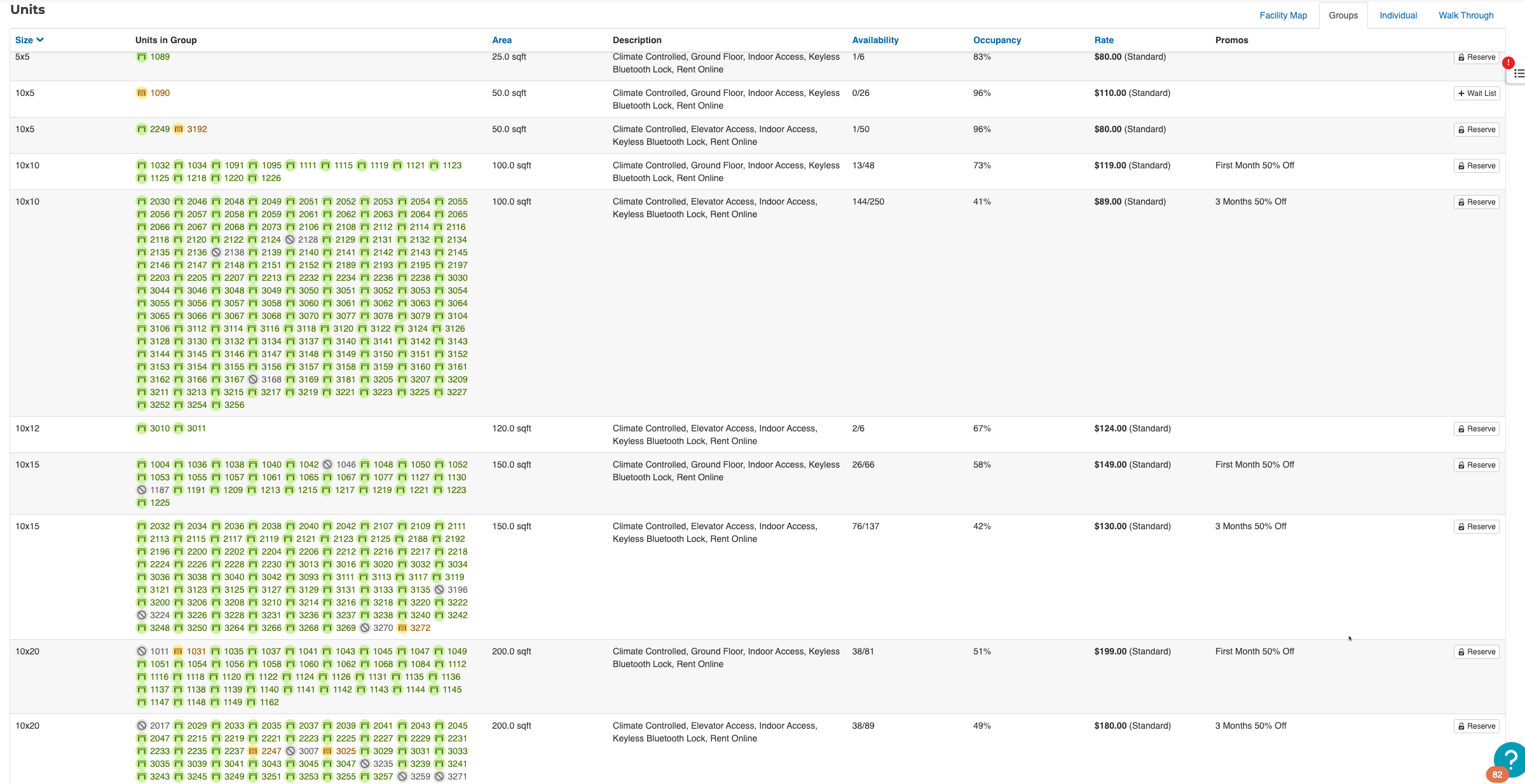
Task: Open the help question mark bubble
Action: [x=1510, y=759]
